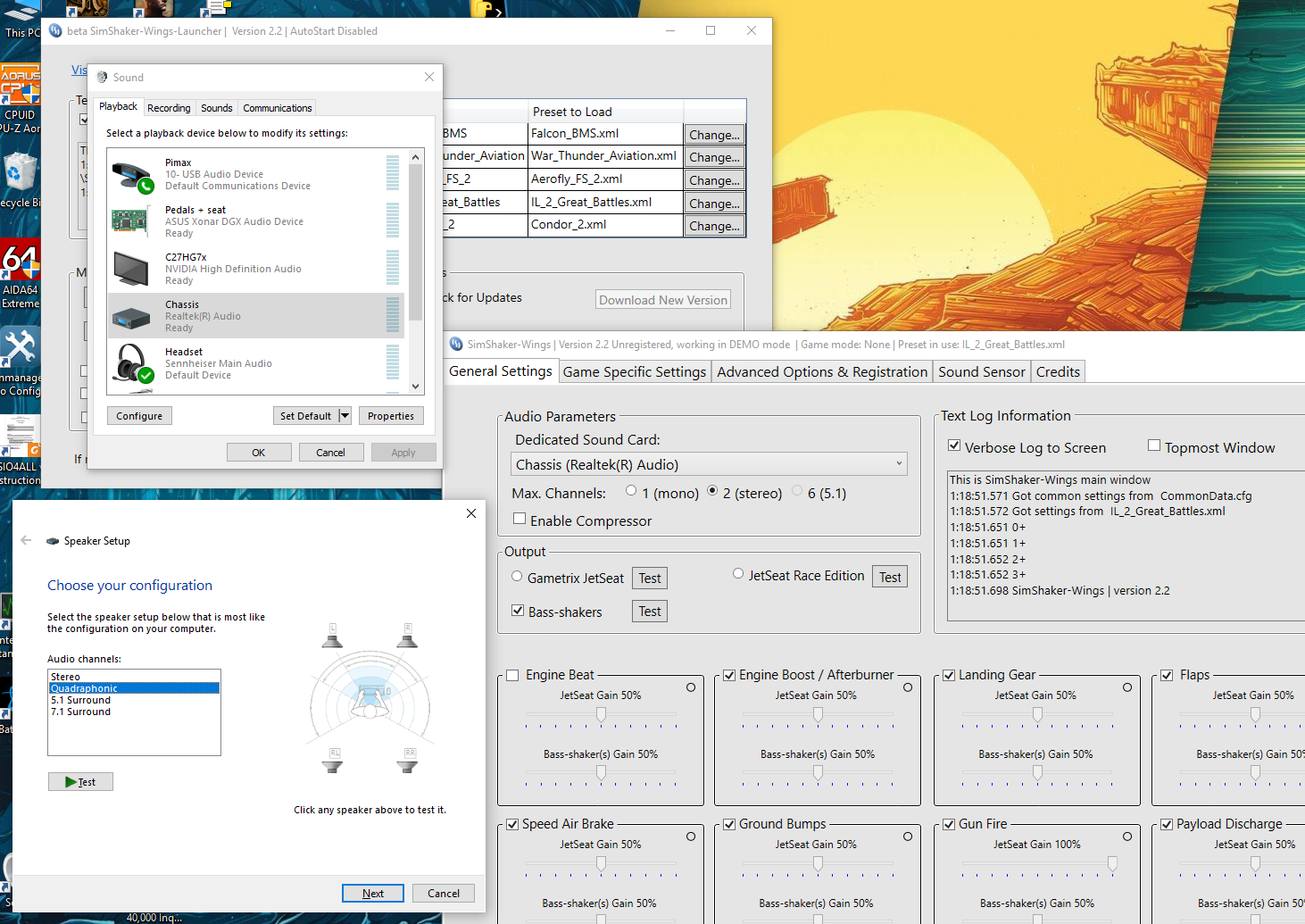The height and width of the screenshot is (924, 1305).
Task: Open the Communications tab
Action: tap(278, 108)
